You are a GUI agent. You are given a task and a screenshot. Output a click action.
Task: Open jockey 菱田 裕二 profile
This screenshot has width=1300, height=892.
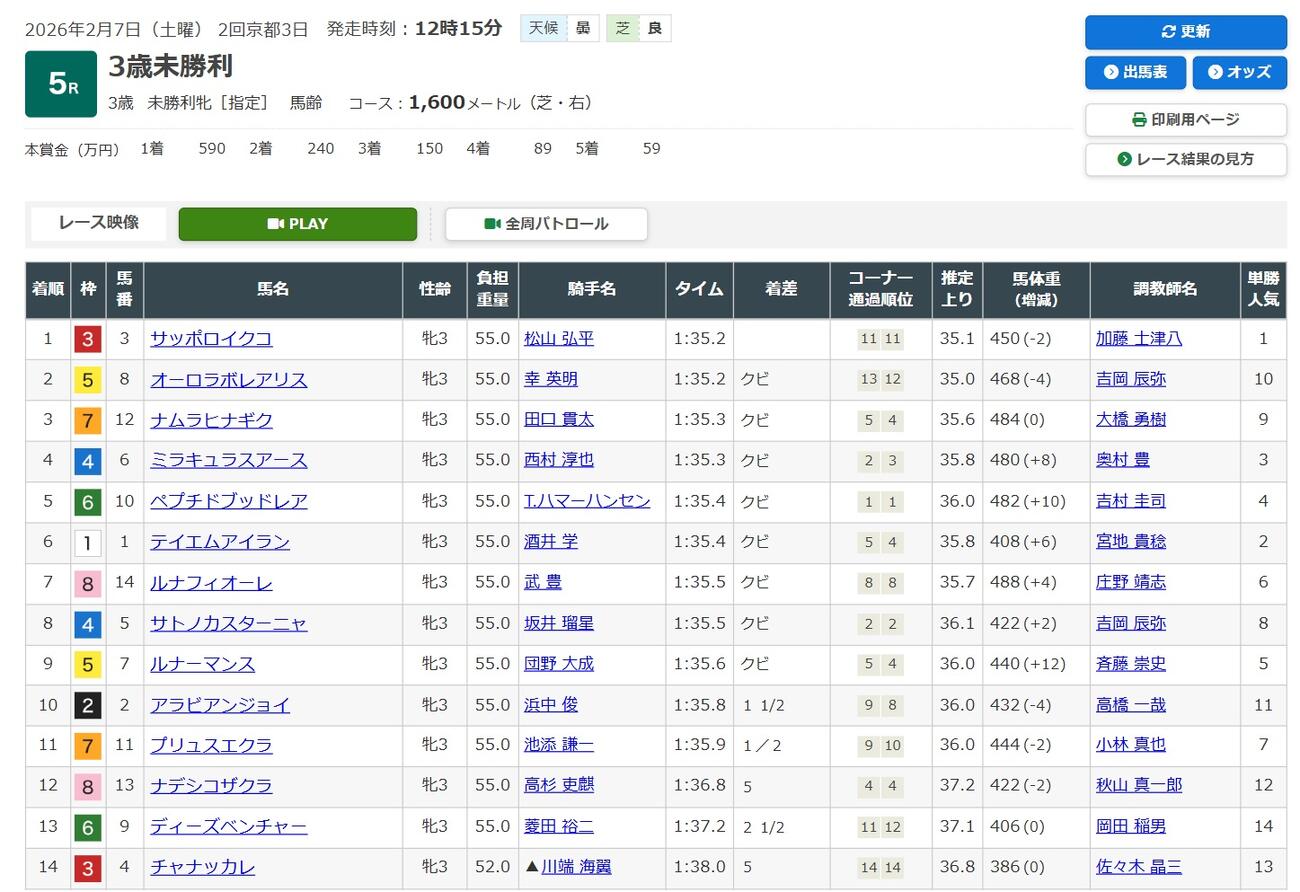[559, 827]
